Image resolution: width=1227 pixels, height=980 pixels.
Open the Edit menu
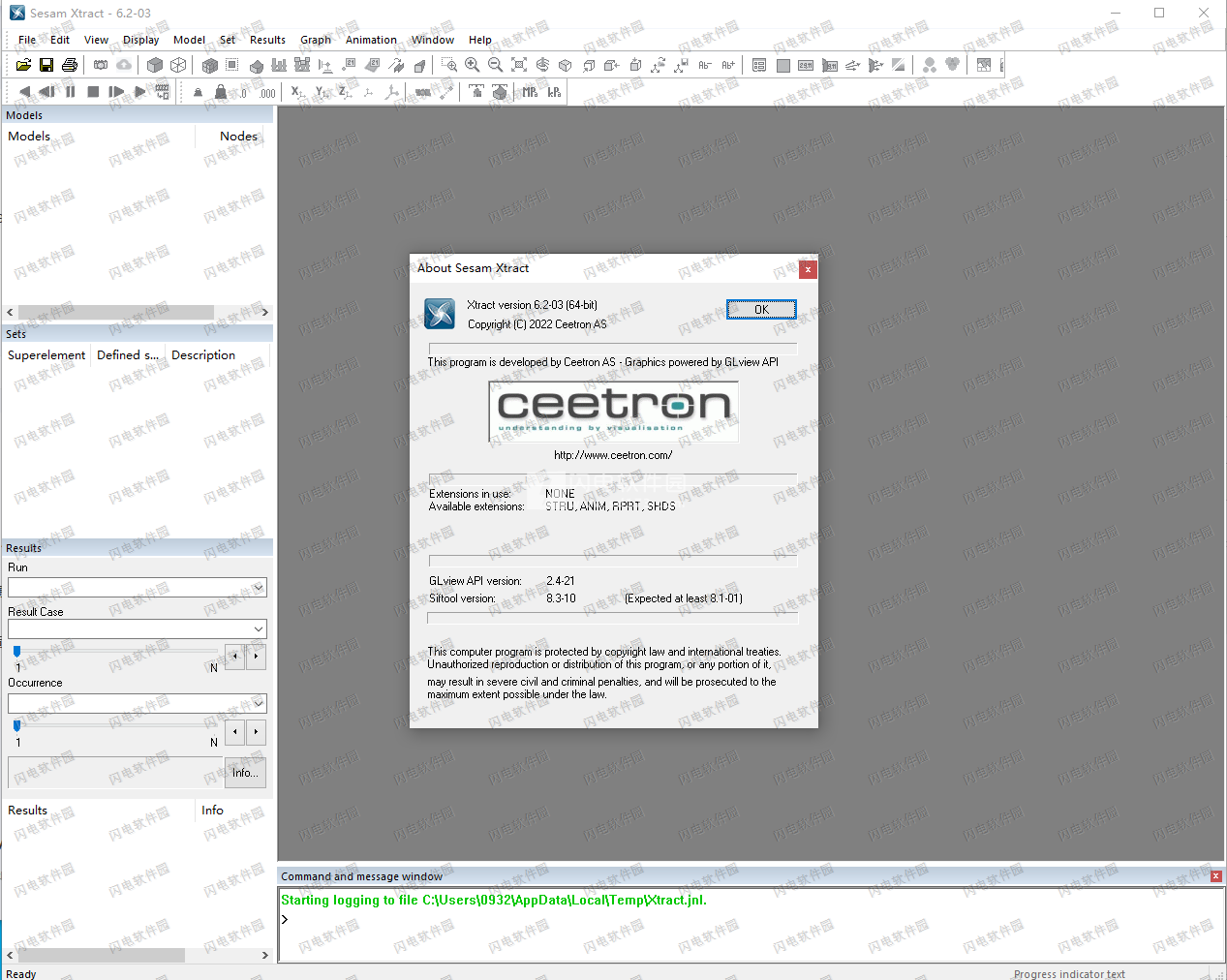60,40
